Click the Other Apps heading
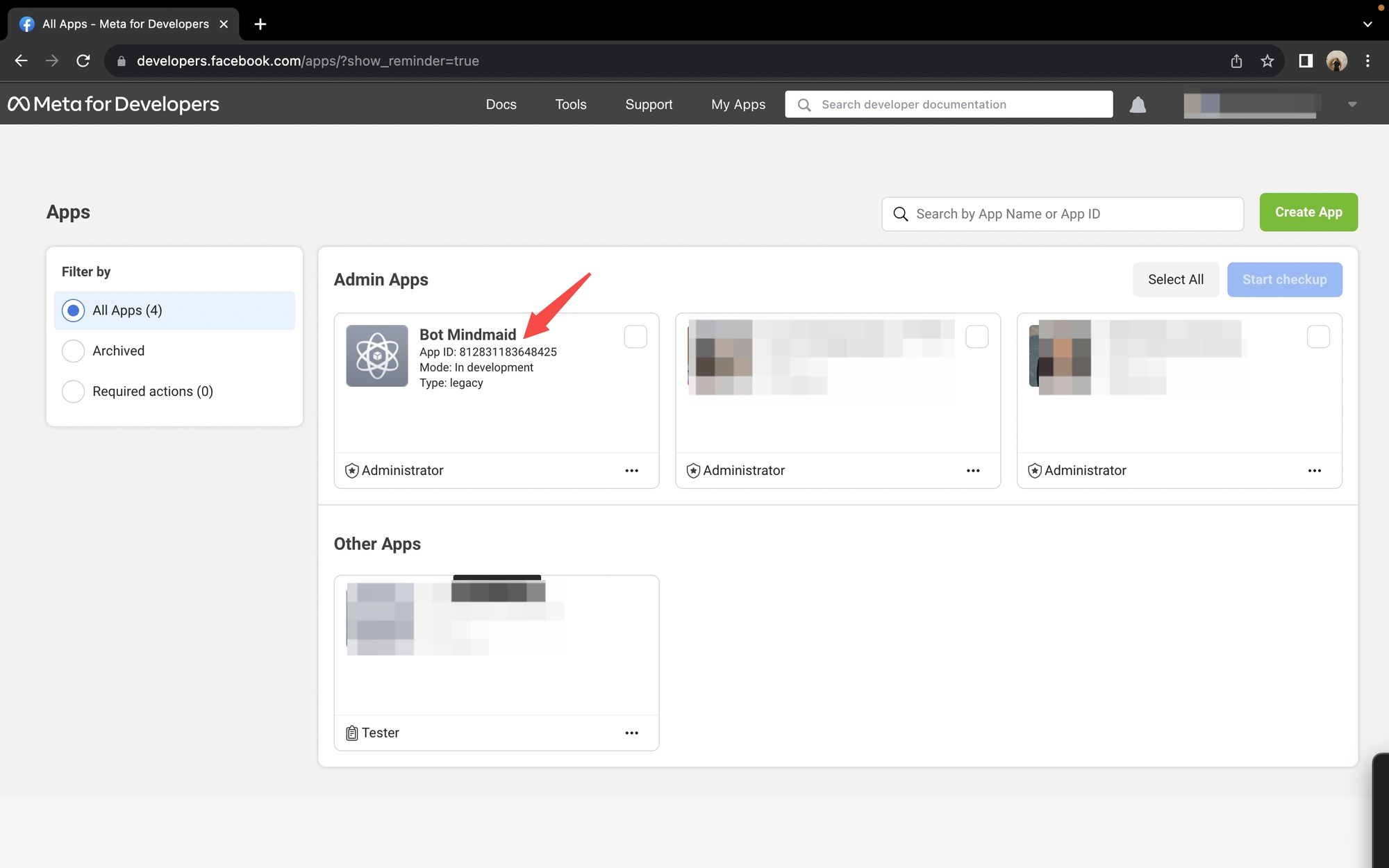 click(x=377, y=544)
